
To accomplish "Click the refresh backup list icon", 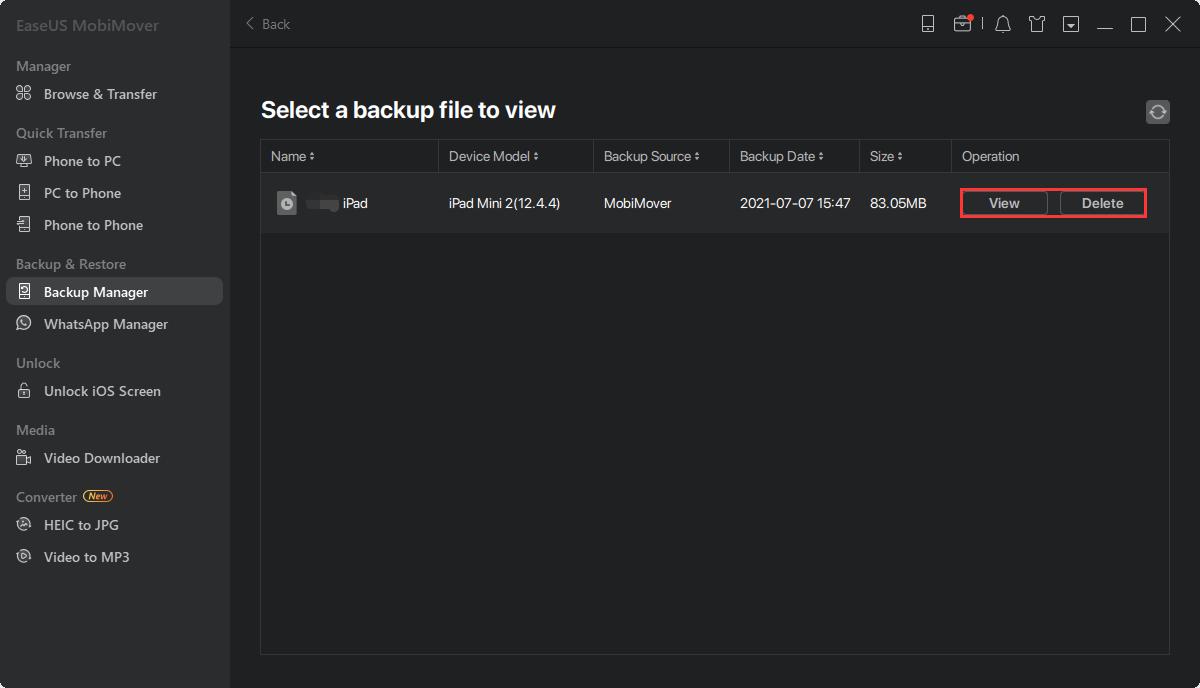I will pos(1157,112).
